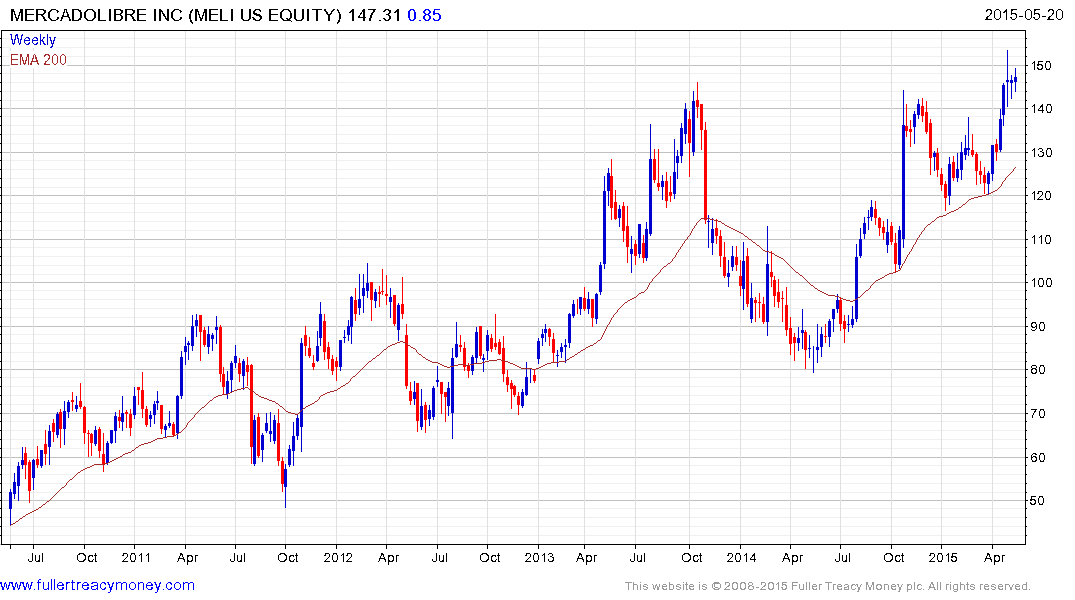Click the 2015 year axis label
This screenshot has height=600, width=1075.
[x=943, y=557]
